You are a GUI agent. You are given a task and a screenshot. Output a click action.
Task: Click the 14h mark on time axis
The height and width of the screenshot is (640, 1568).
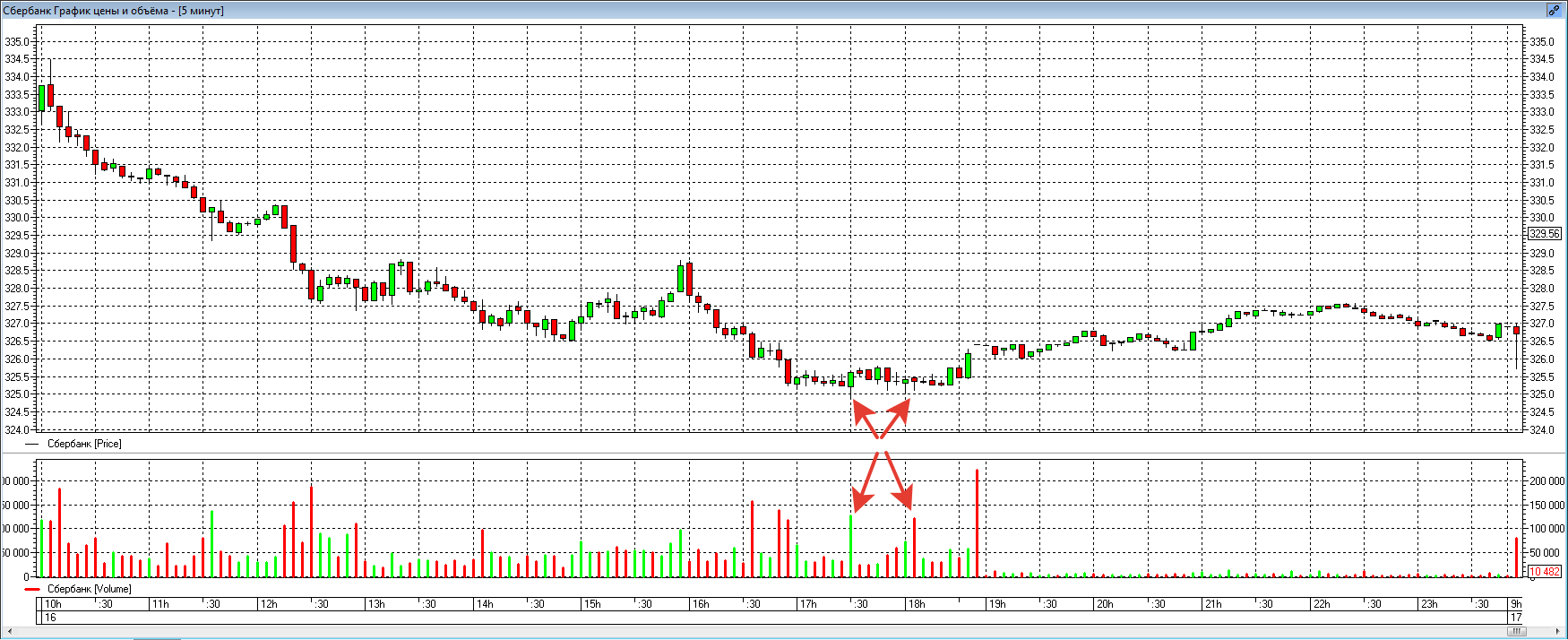484,604
